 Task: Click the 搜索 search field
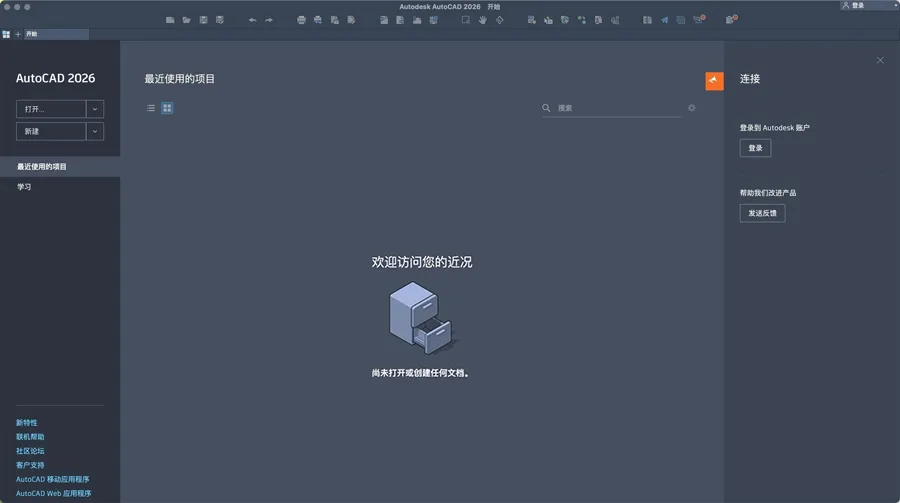click(615, 108)
